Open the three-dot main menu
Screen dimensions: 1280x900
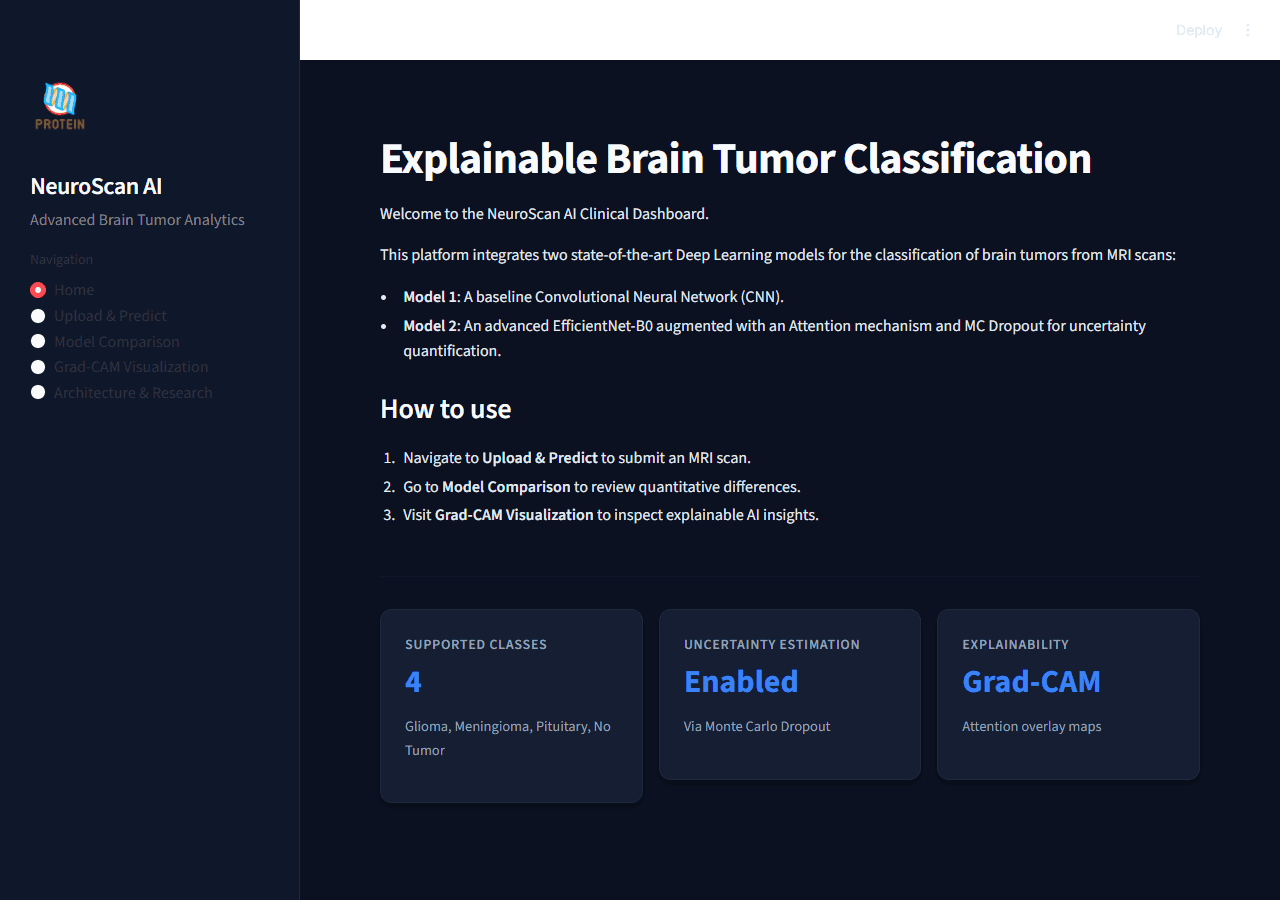coord(1247,30)
